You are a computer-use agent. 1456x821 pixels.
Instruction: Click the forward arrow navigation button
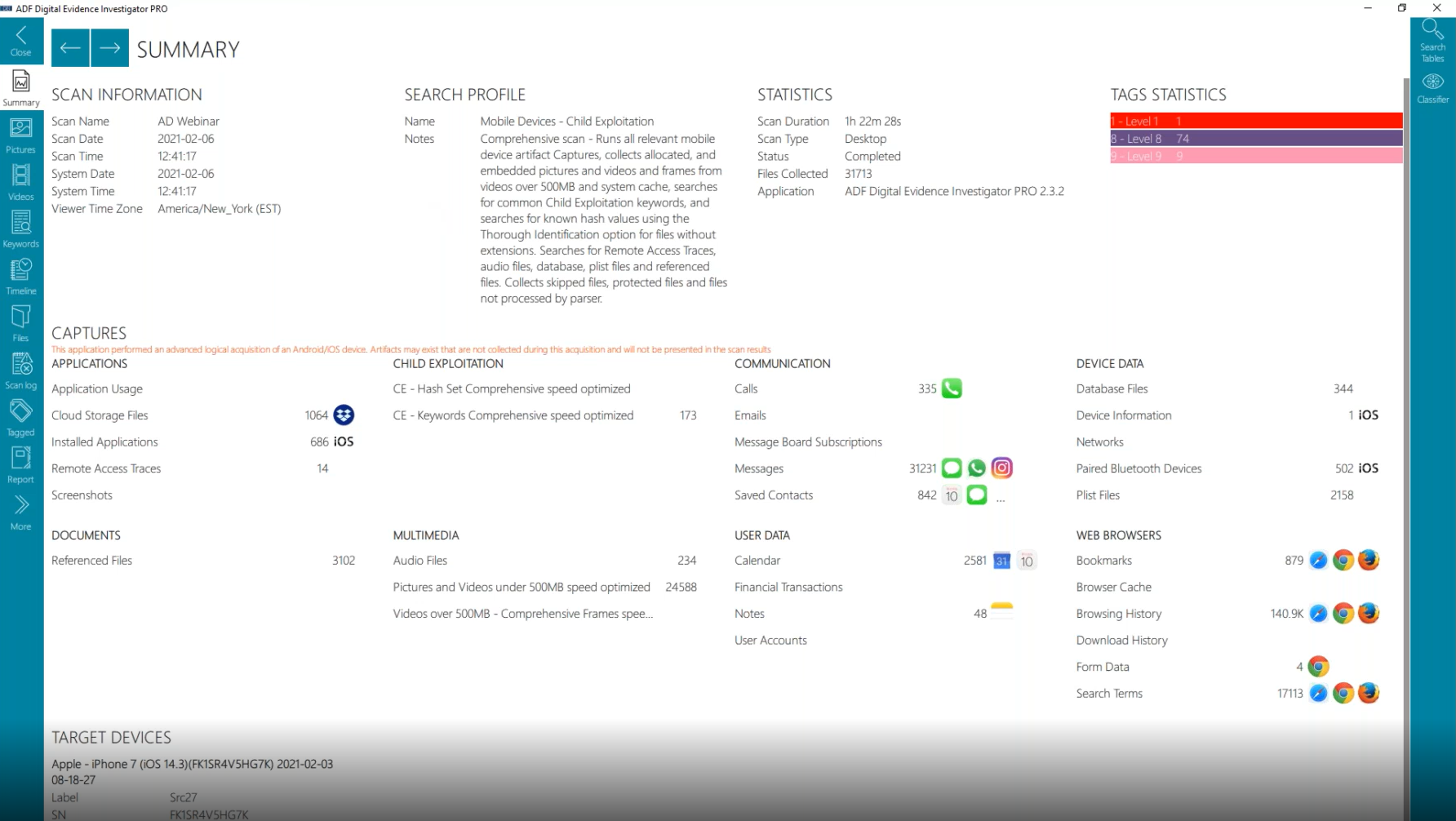tap(110, 48)
